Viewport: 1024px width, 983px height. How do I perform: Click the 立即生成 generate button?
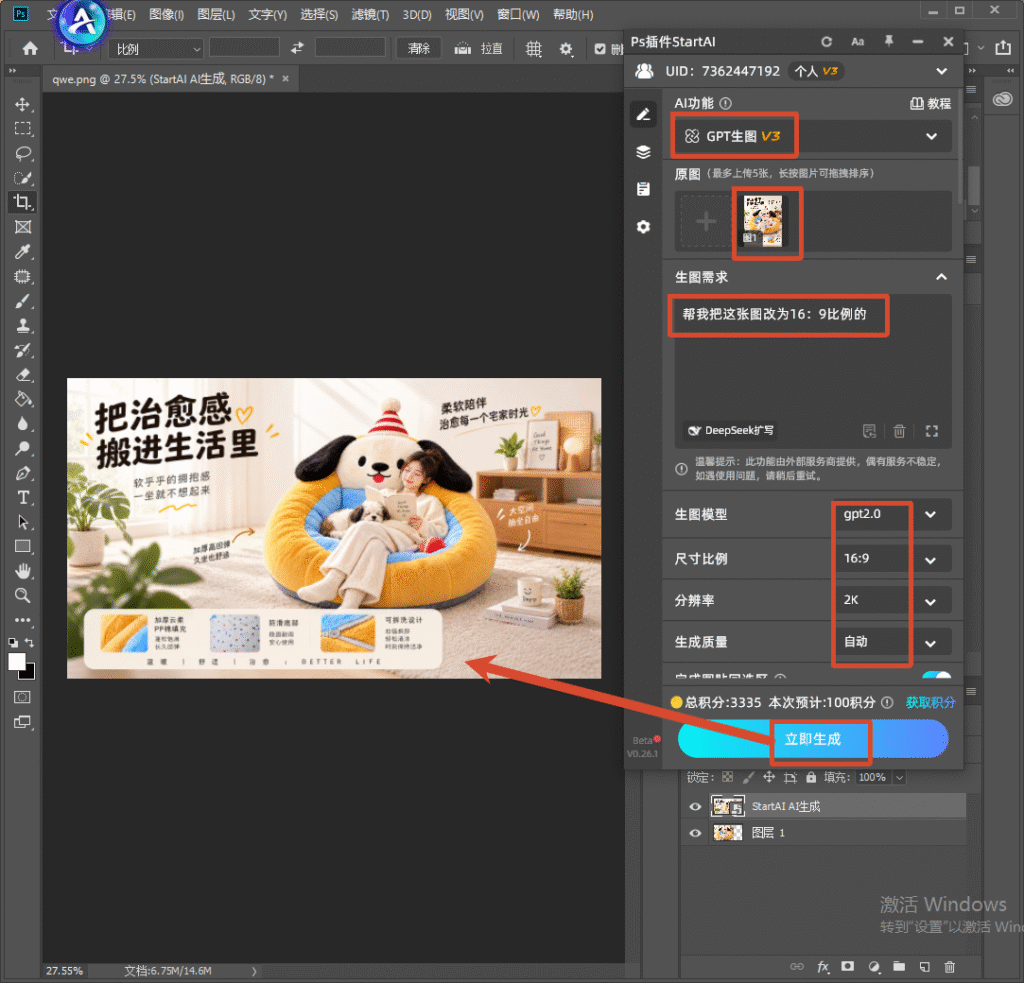pyautogui.click(x=812, y=739)
